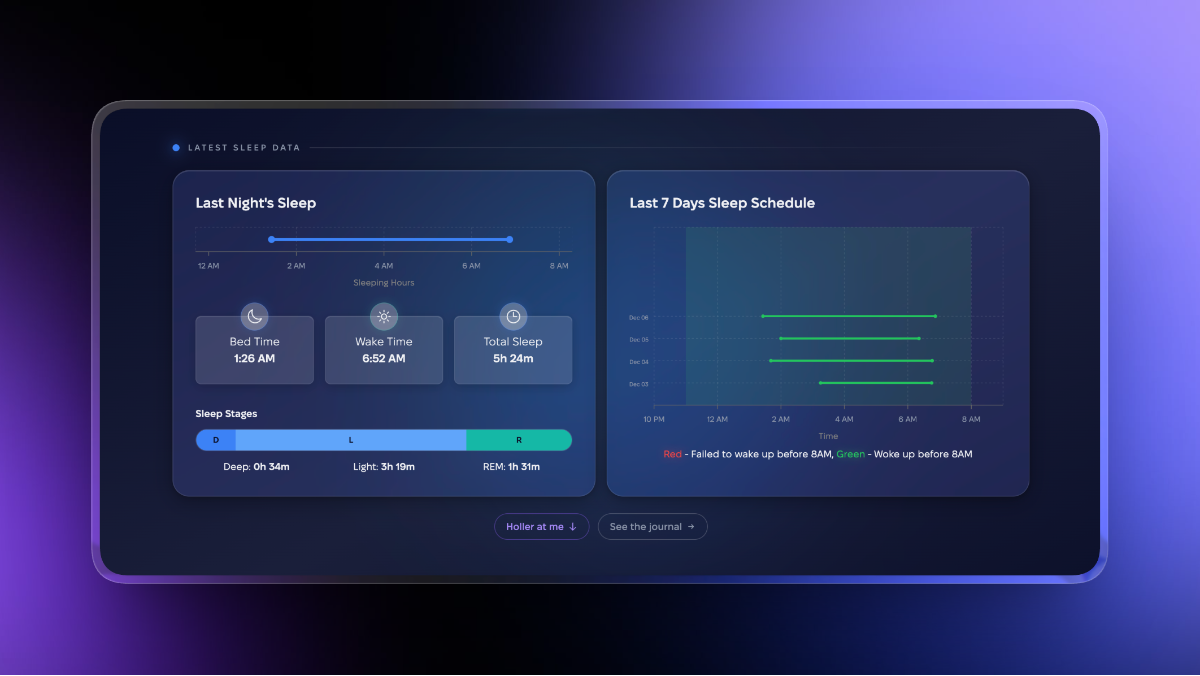1200x676 pixels.
Task: Click the Green legend label below chart
Action: coord(850,454)
